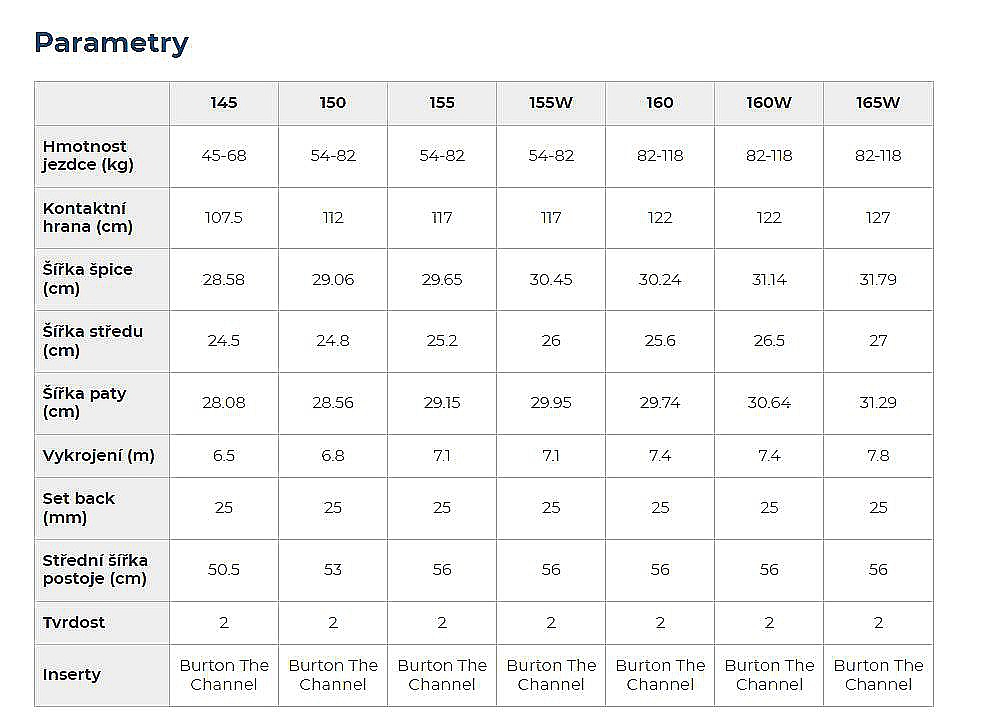This screenshot has height=724, width=1008.
Task: Click the 31.79 nose width value
Action: pyautogui.click(x=878, y=280)
